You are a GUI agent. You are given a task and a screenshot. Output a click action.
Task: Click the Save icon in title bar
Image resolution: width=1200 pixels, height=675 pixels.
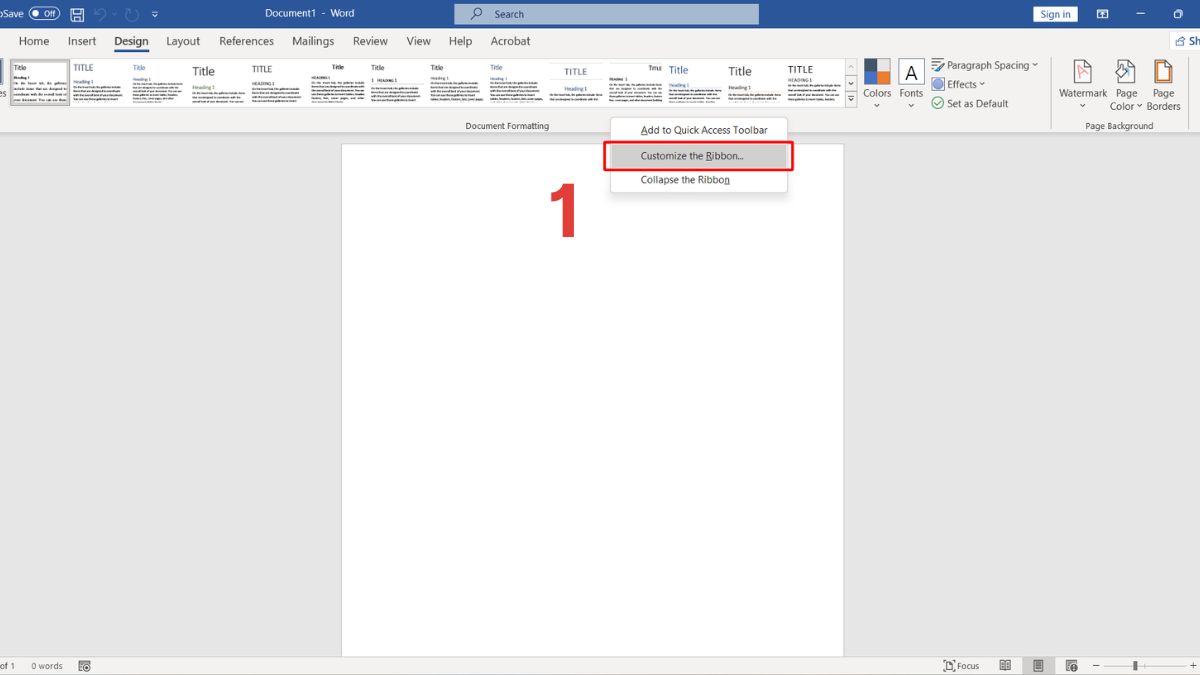pyautogui.click(x=77, y=14)
